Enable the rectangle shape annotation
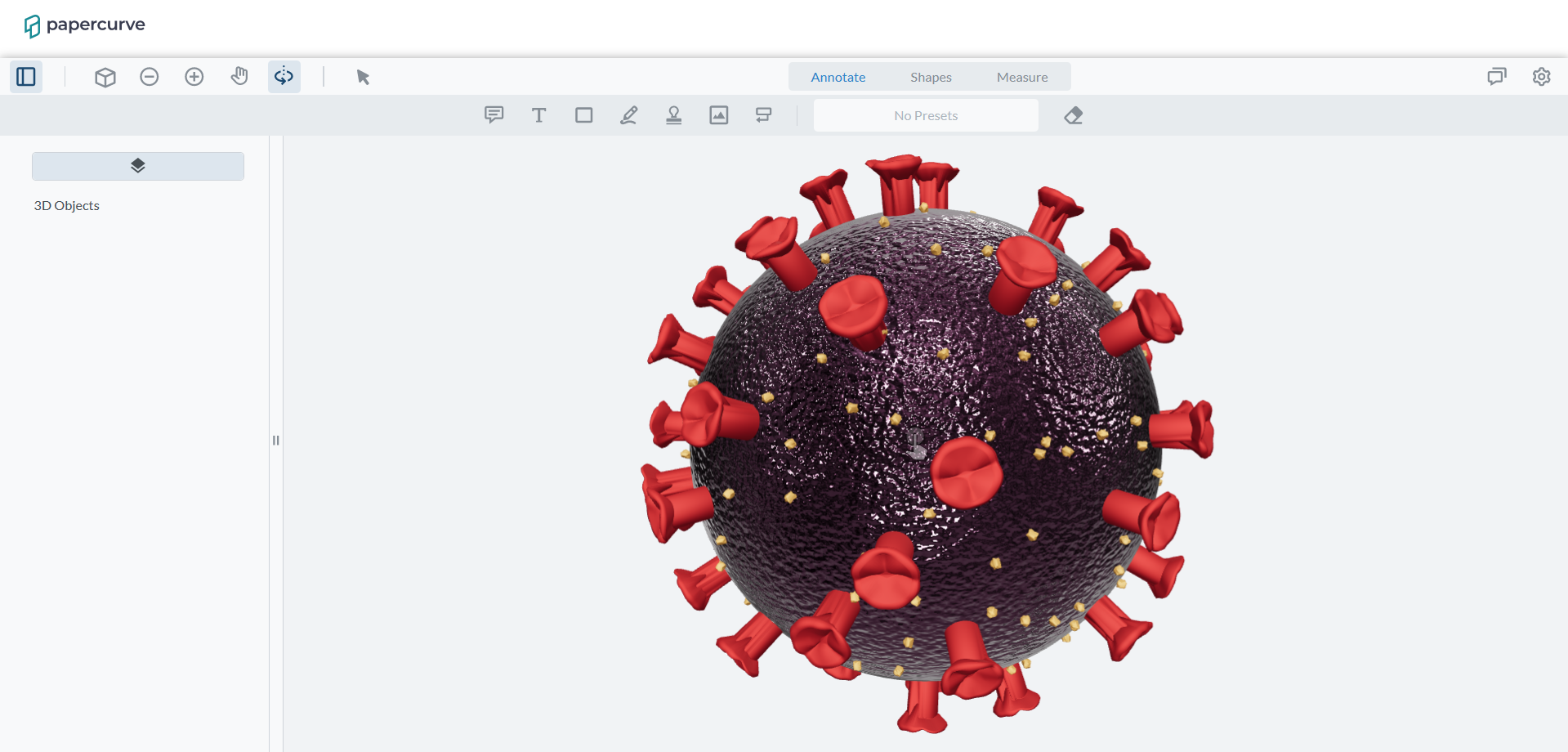This screenshot has width=1568, height=752. coord(583,114)
